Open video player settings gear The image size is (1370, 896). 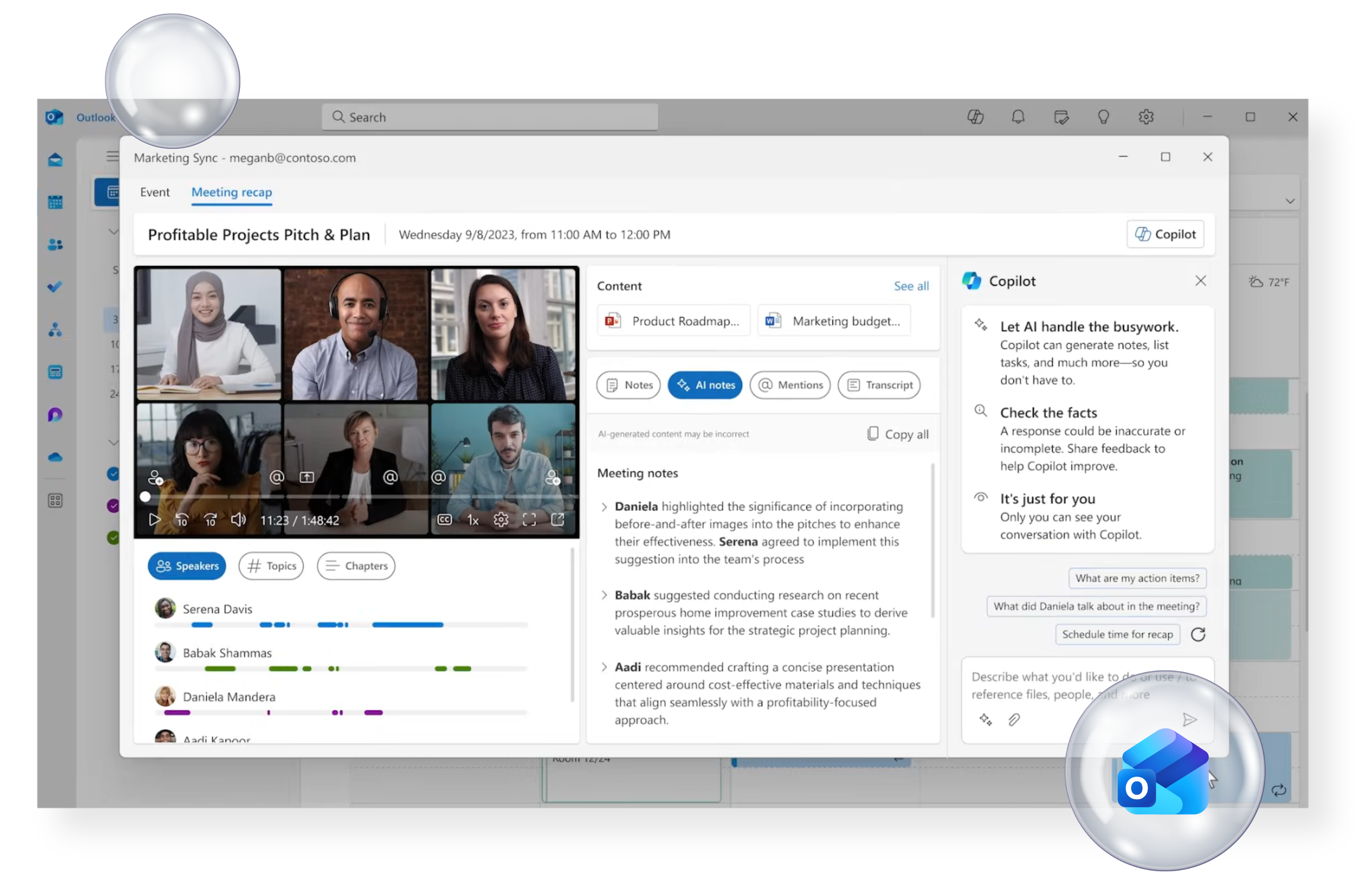point(501,519)
